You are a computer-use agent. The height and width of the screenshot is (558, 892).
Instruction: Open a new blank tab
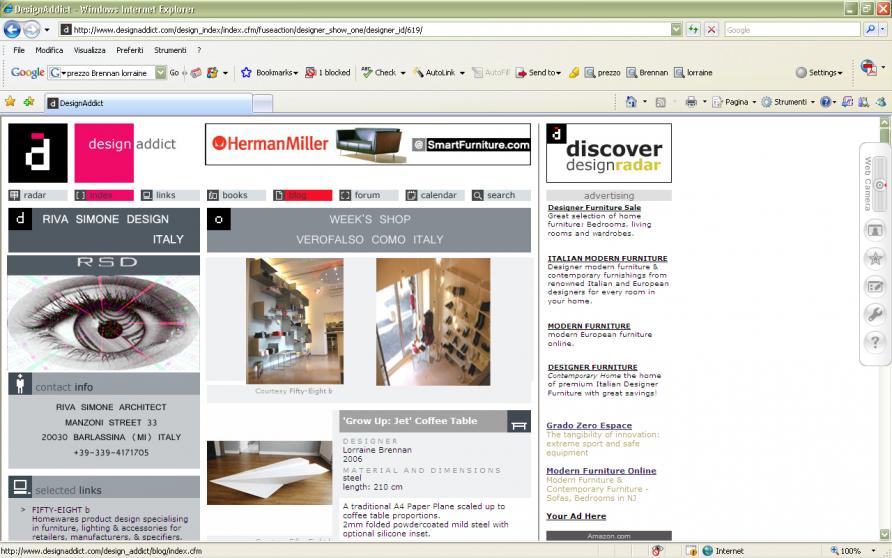click(262, 103)
